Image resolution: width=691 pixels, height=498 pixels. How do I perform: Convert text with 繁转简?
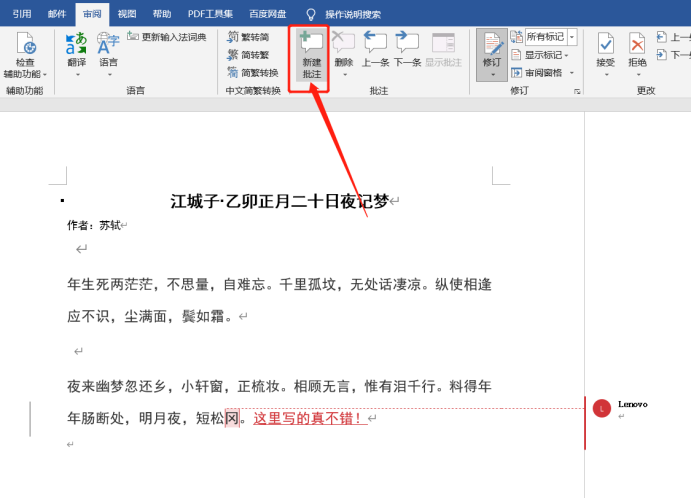[x=248, y=37]
